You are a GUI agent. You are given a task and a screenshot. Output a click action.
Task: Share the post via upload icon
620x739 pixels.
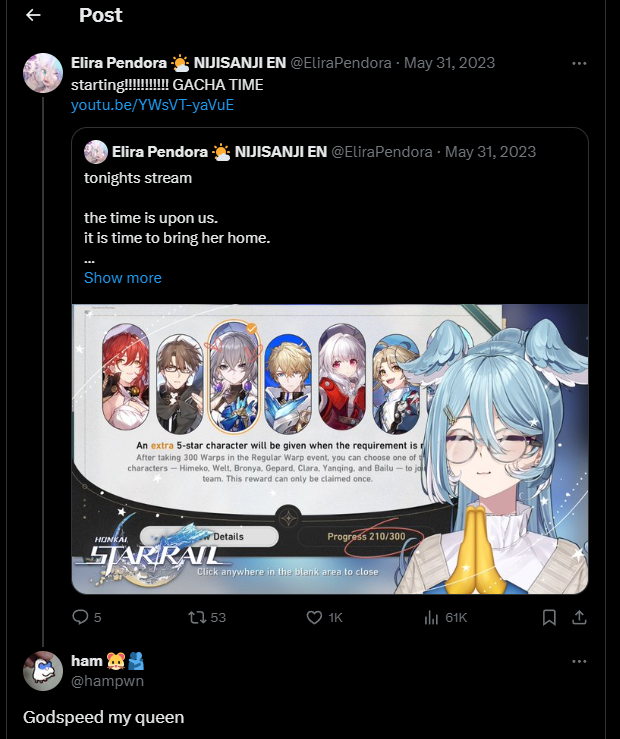point(579,617)
